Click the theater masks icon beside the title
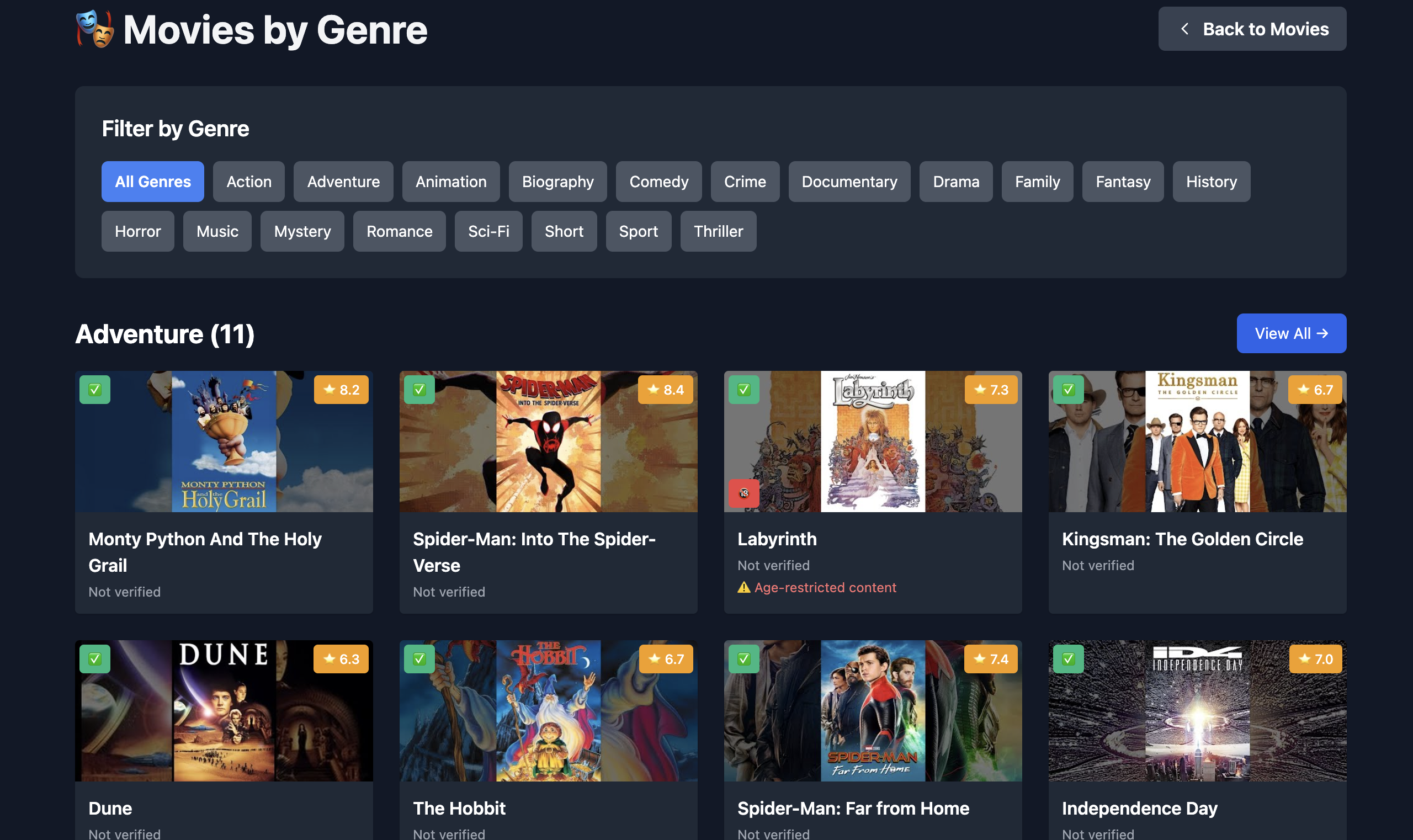The width and height of the screenshot is (1413, 840). coord(95,29)
